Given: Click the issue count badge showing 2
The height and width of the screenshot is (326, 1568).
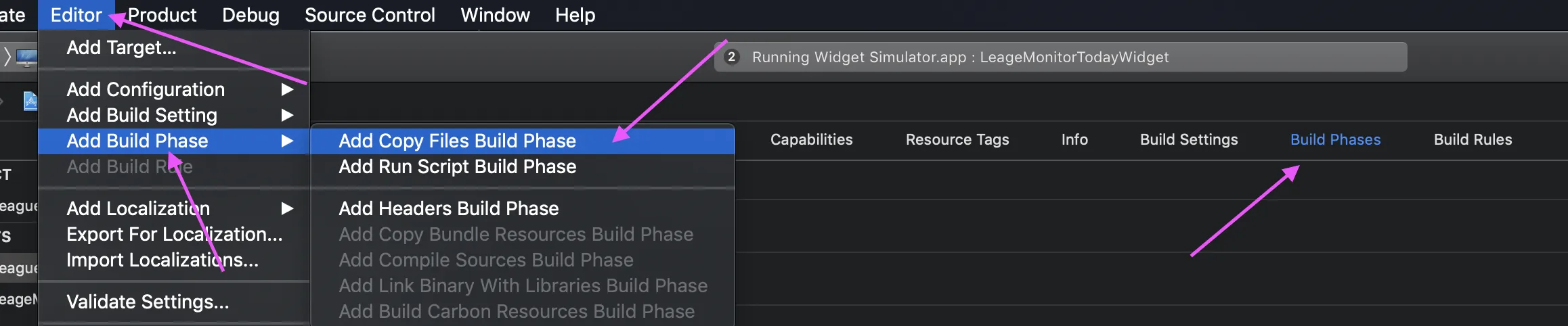Looking at the screenshot, I should click(731, 57).
